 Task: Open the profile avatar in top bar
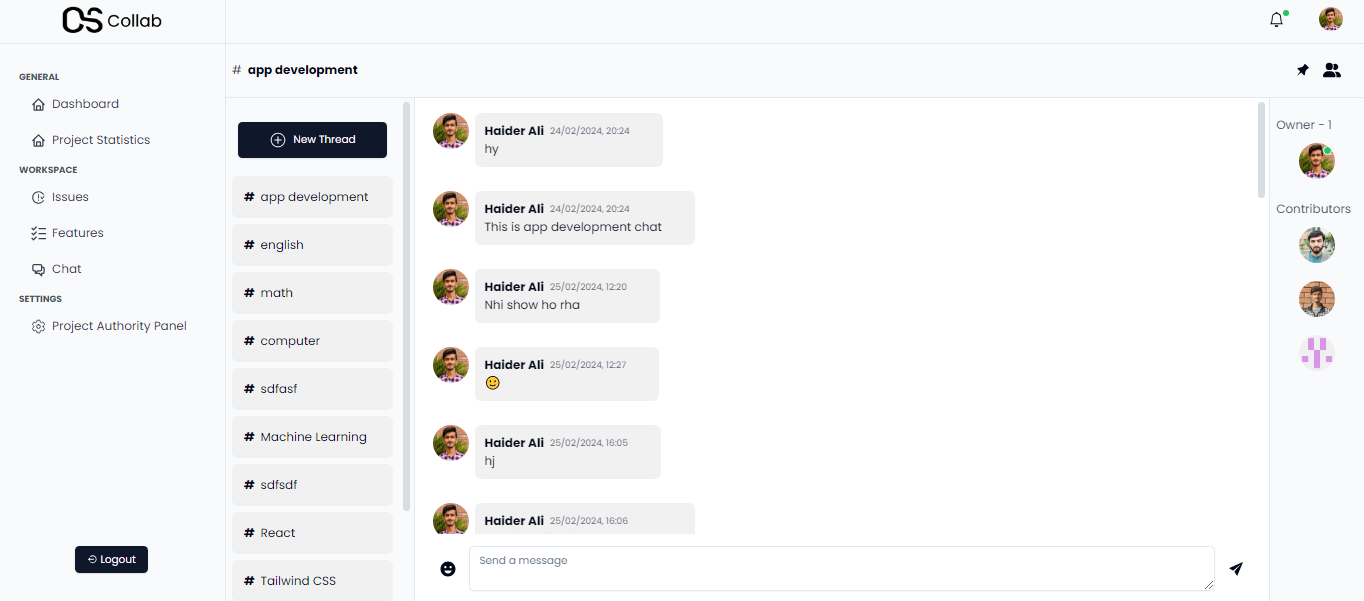[1330, 20]
